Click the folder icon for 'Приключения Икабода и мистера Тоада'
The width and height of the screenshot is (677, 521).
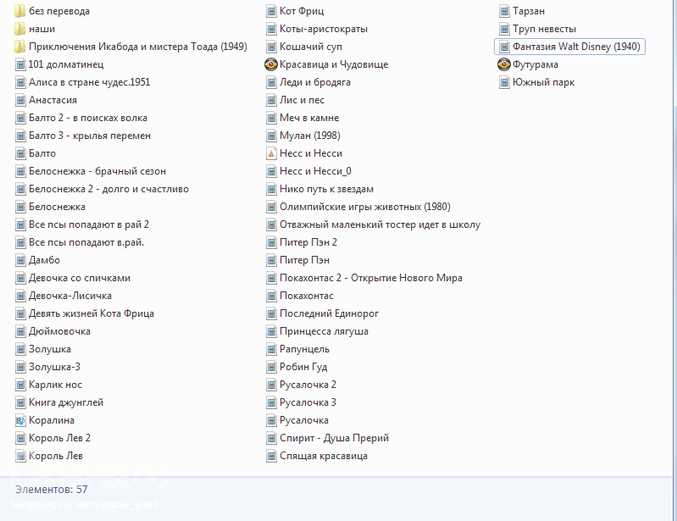tap(21, 47)
